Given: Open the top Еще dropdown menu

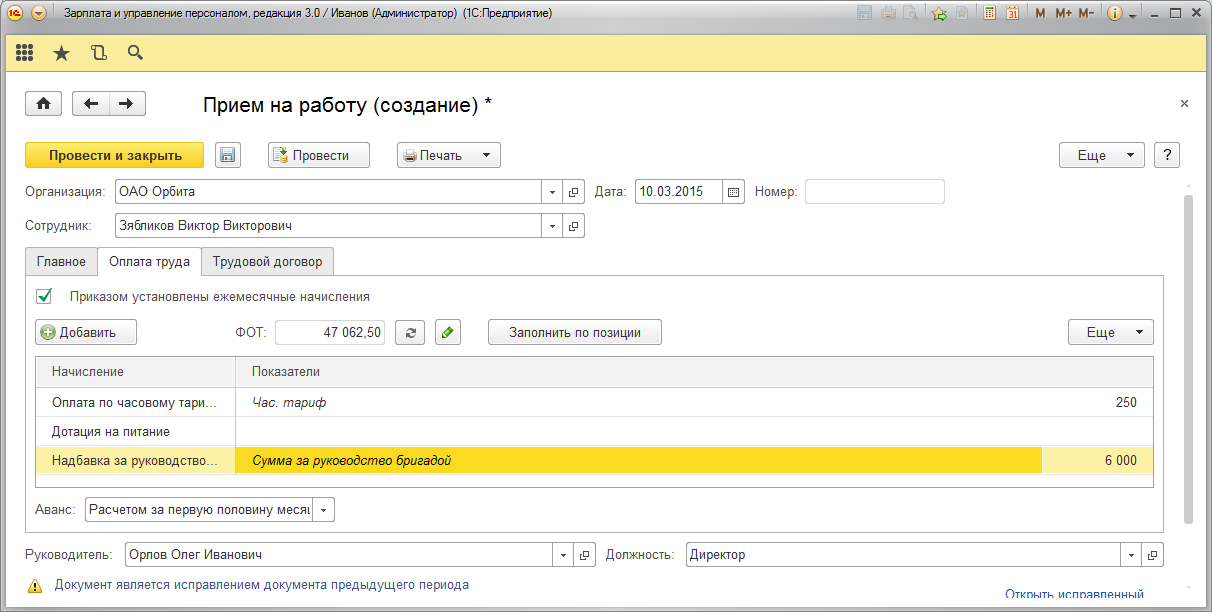Looking at the screenshot, I should (x=1102, y=155).
